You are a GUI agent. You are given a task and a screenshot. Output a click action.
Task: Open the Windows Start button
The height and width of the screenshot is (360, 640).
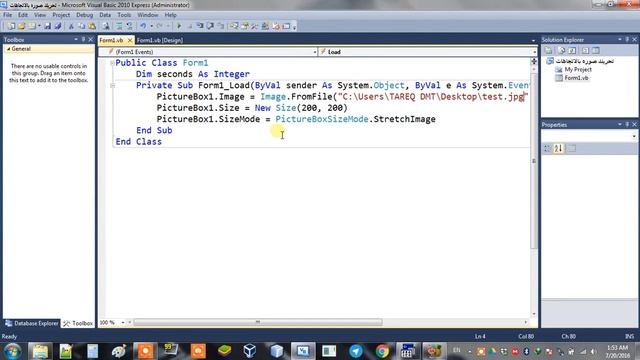coord(13,351)
